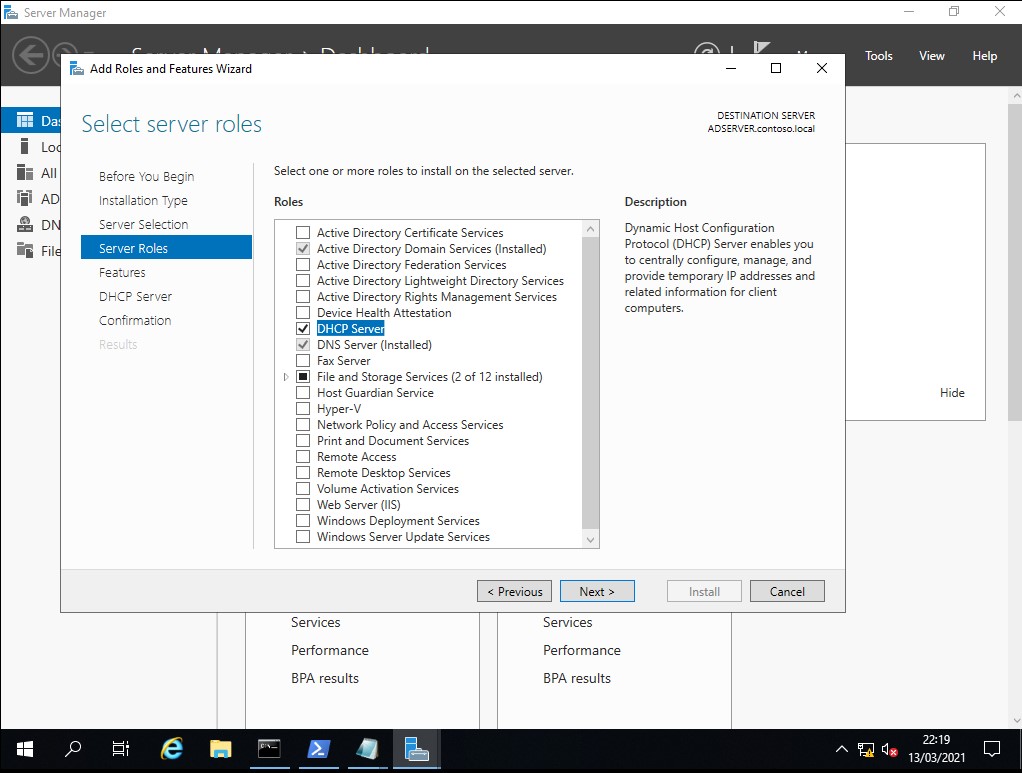Screen dimensions: 1022x773
Task: Click the Windows Start button
Action: tap(24, 748)
